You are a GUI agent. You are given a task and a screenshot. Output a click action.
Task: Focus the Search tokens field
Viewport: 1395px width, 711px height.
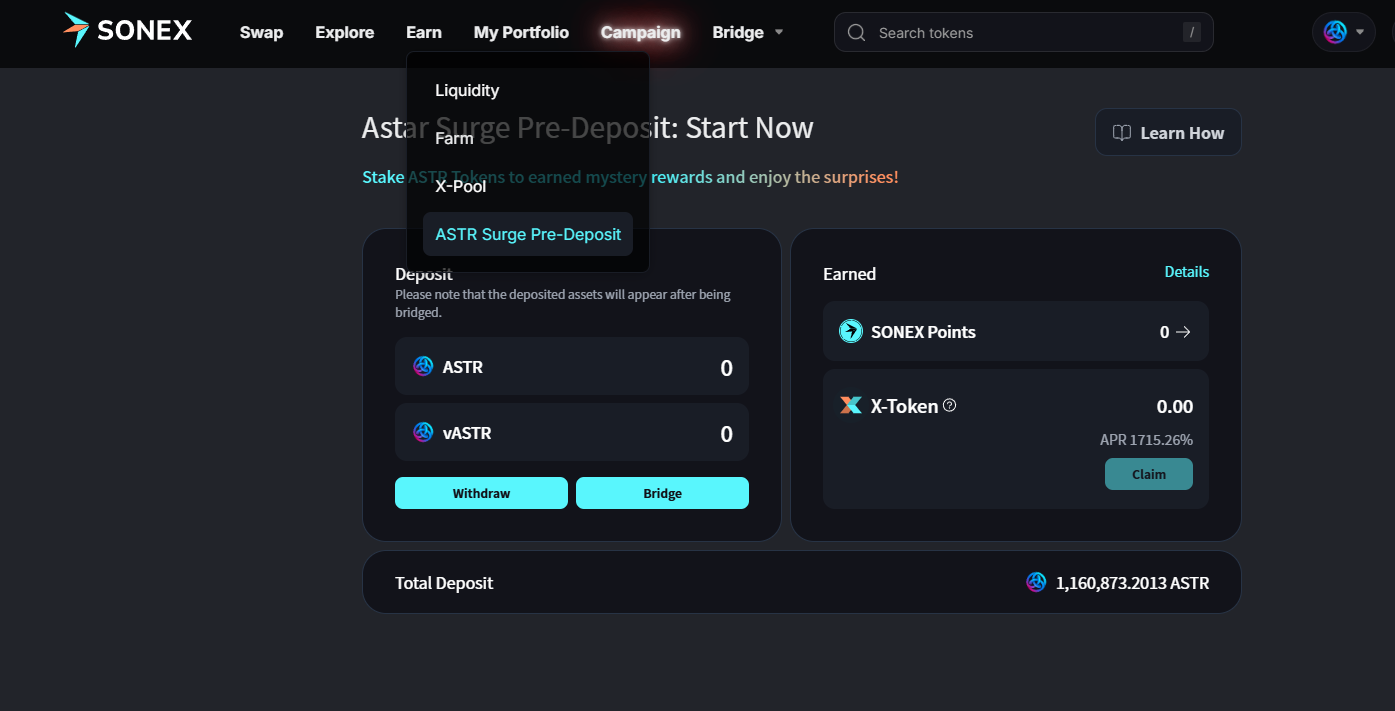pos(1024,32)
